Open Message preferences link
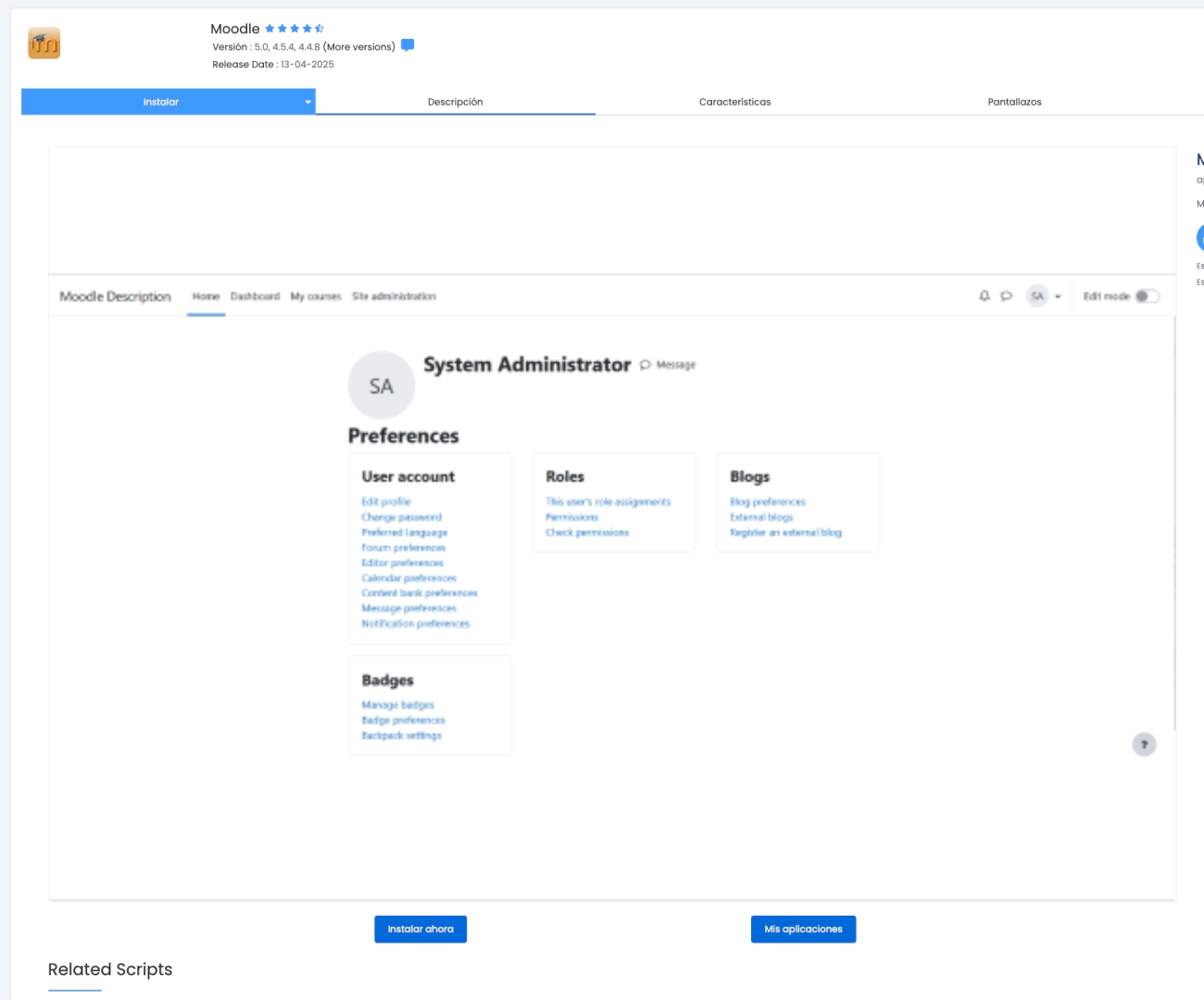Image resolution: width=1204 pixels, height=1000 pixels. (409, 608)
